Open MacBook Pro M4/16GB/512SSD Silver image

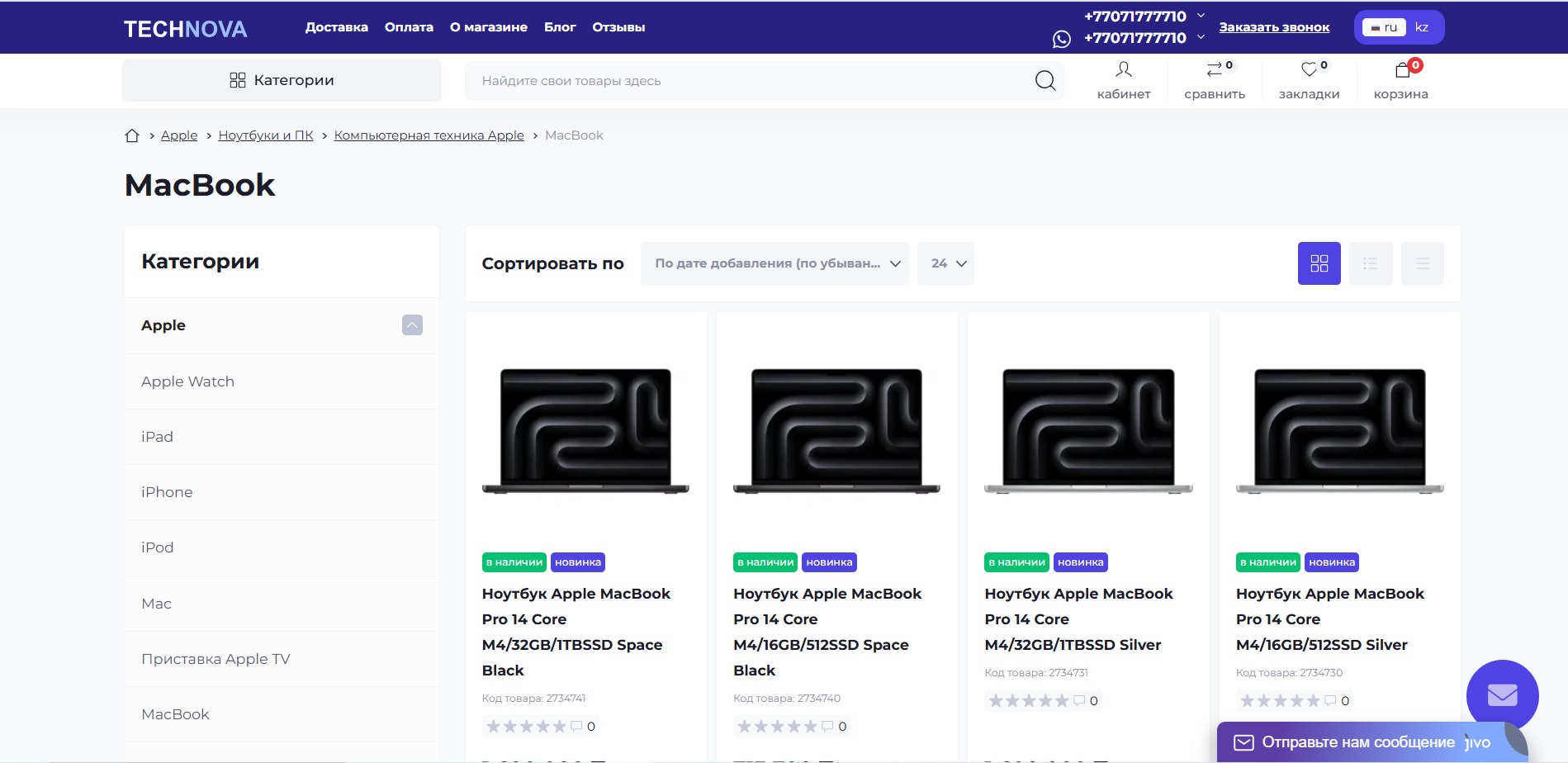point(1339,430)
